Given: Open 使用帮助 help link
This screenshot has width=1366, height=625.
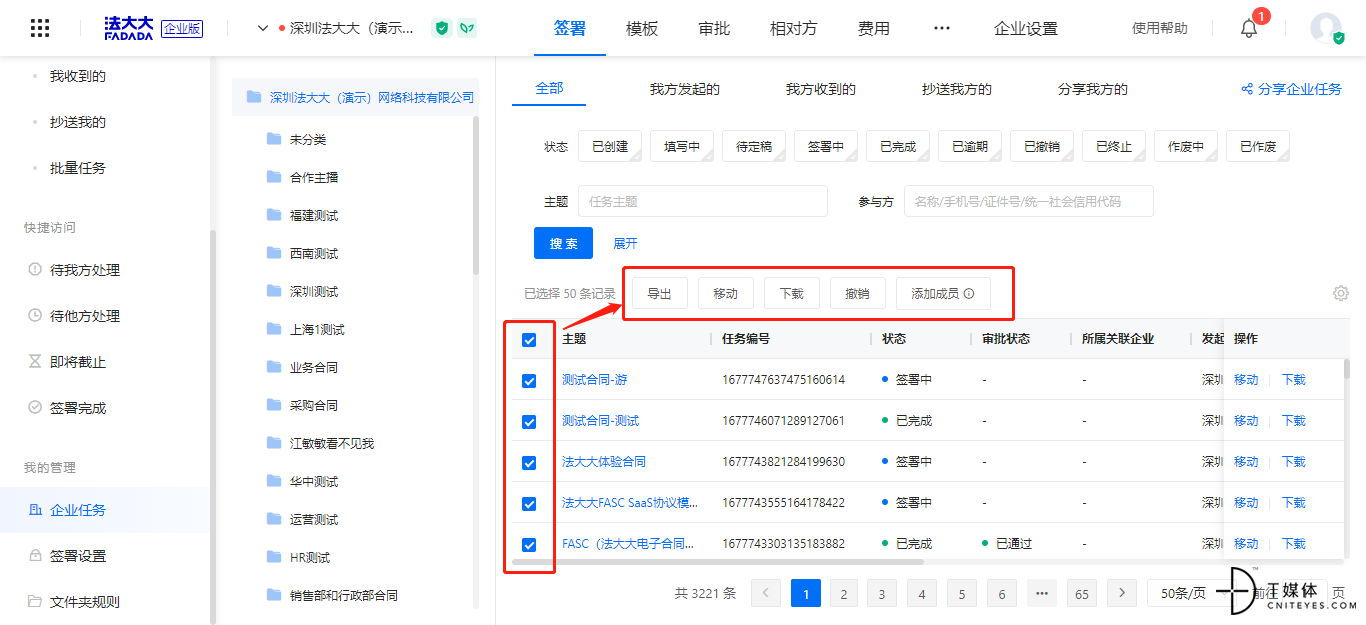Looking at the screenshot, I should click(x=1160, y=28).
